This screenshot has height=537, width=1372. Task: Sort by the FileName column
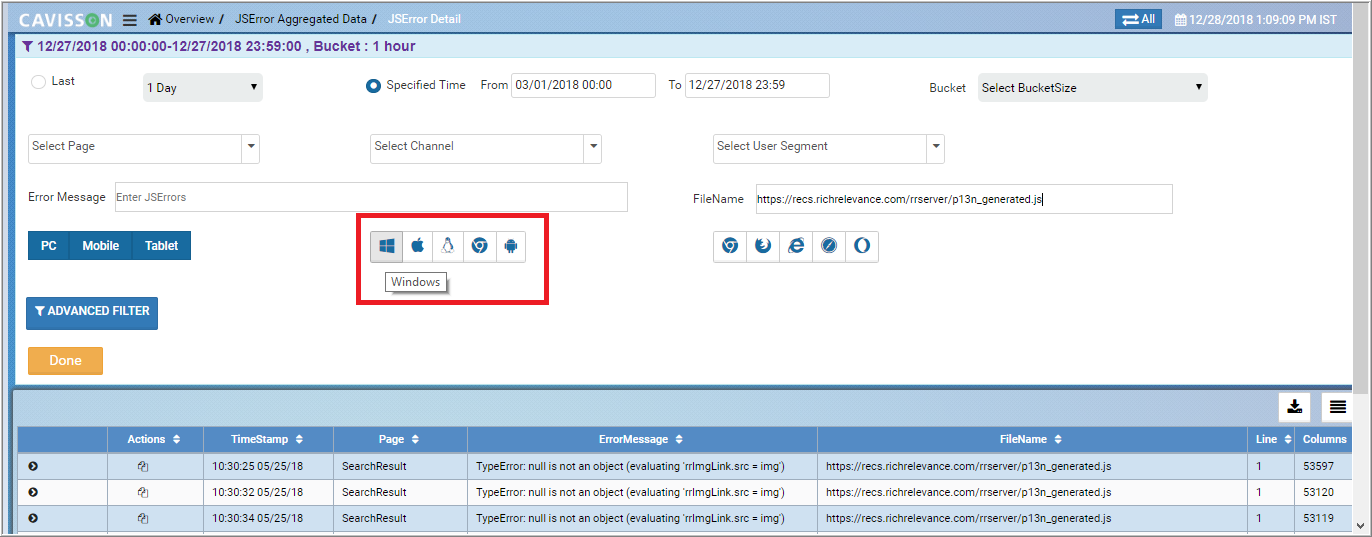tap(1032, 440)
